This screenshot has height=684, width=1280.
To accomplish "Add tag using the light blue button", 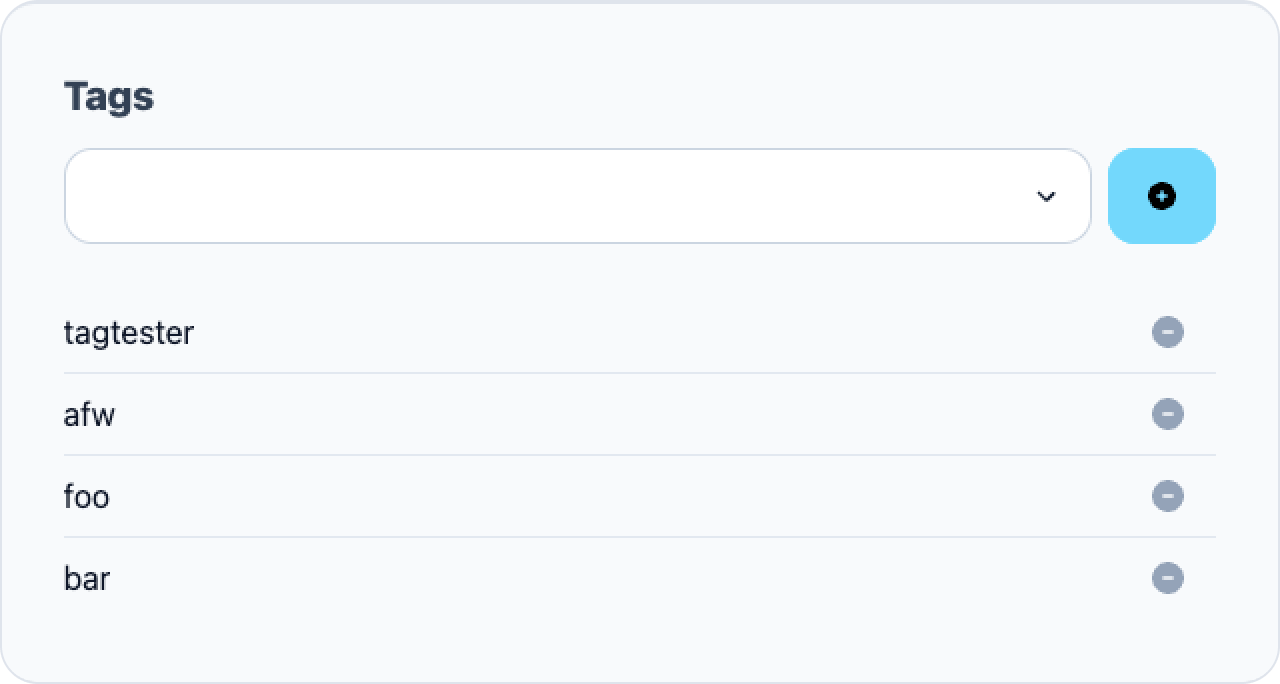I will point(1162,196).
